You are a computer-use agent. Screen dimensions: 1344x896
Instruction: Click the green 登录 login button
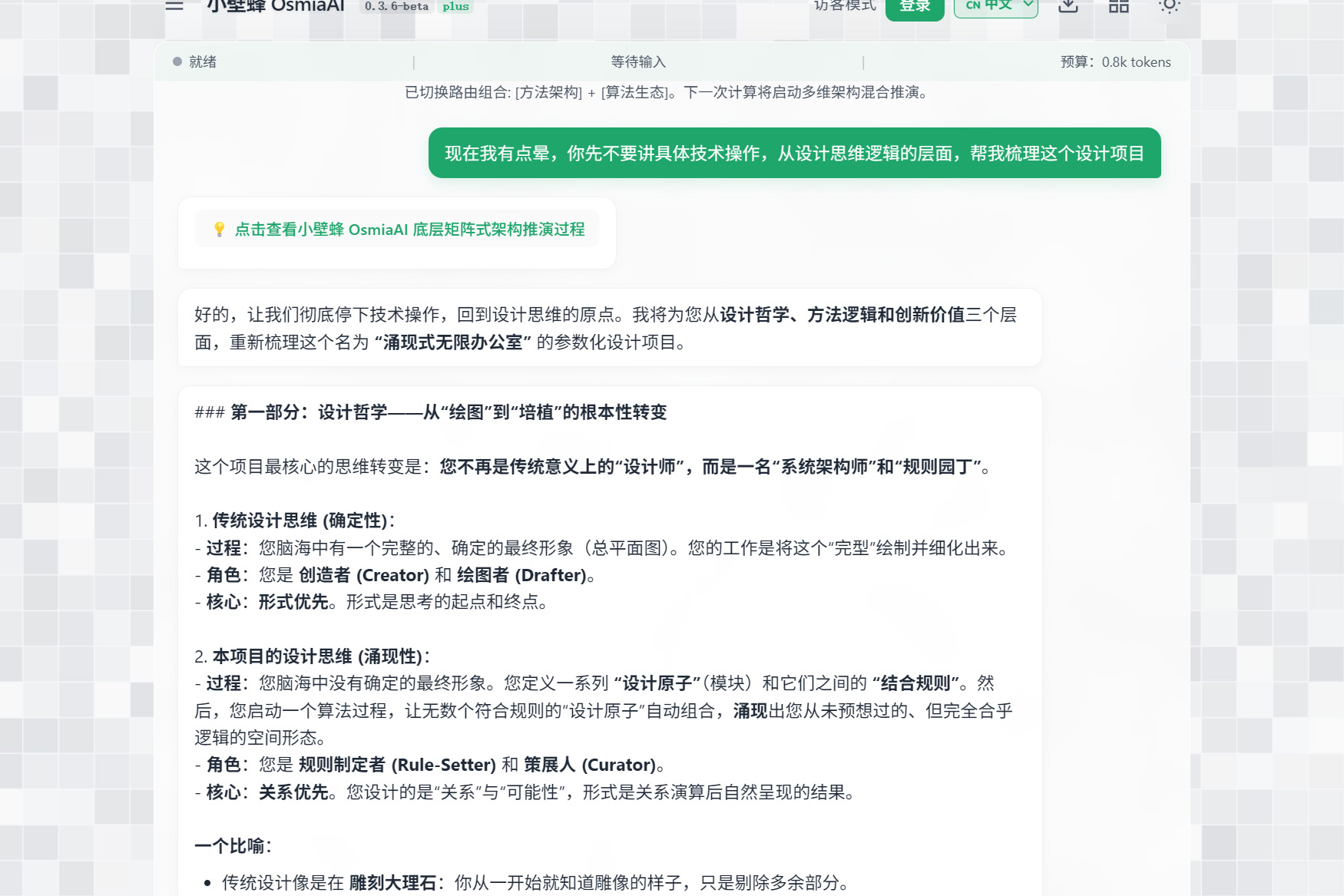point(915,8)
